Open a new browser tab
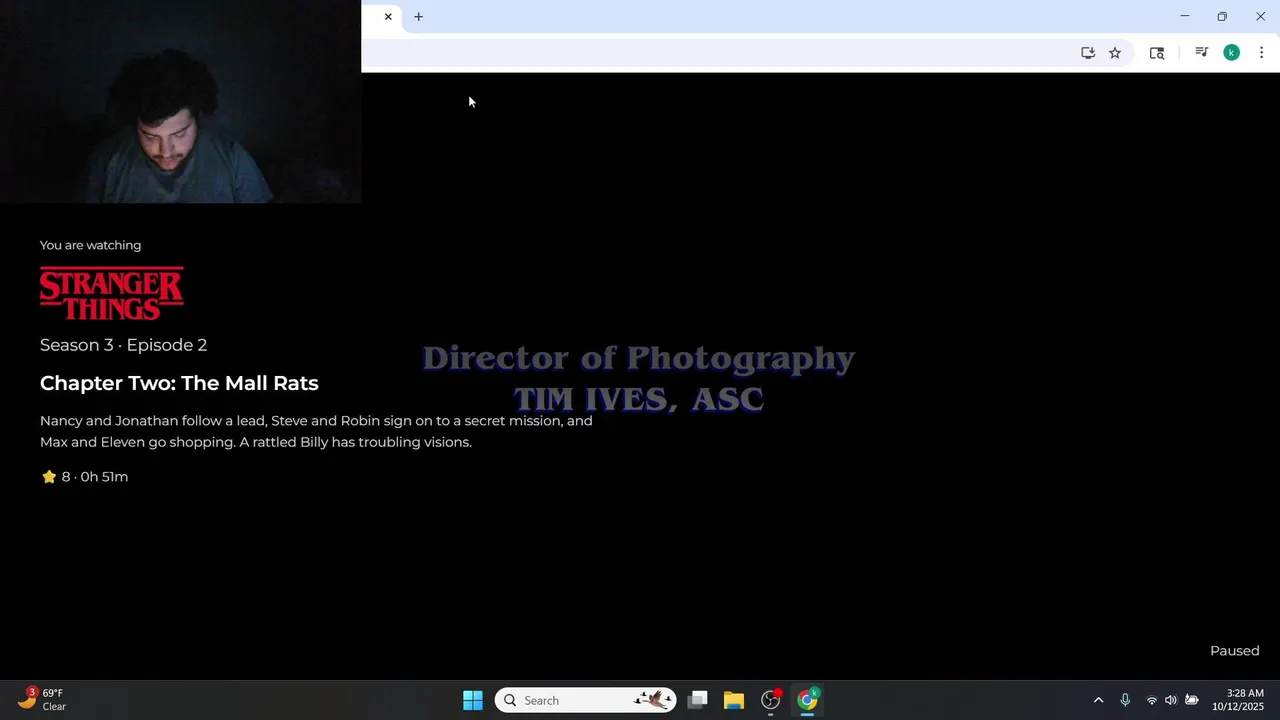The height and width of the screenshot is (720, 1280). coord(419,17)
